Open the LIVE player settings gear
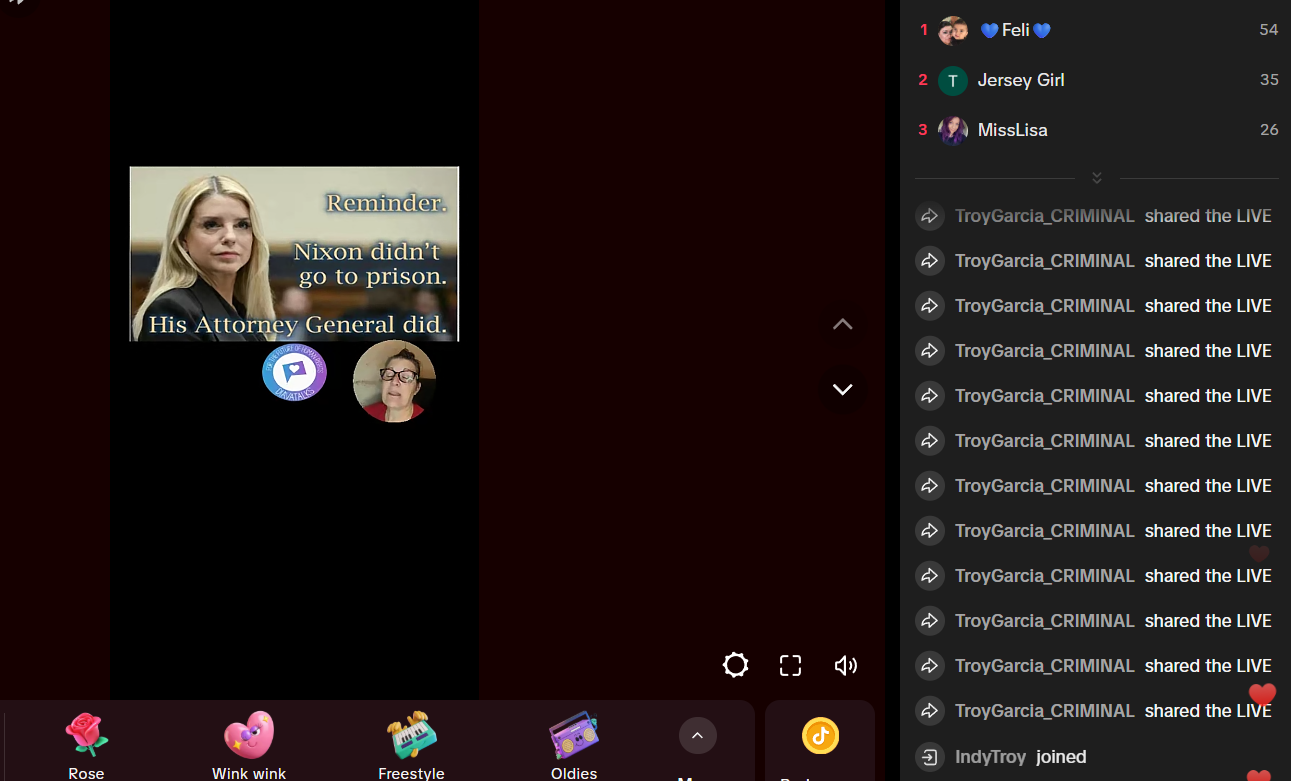This screenshot has width=1291, height=781. 736,665
